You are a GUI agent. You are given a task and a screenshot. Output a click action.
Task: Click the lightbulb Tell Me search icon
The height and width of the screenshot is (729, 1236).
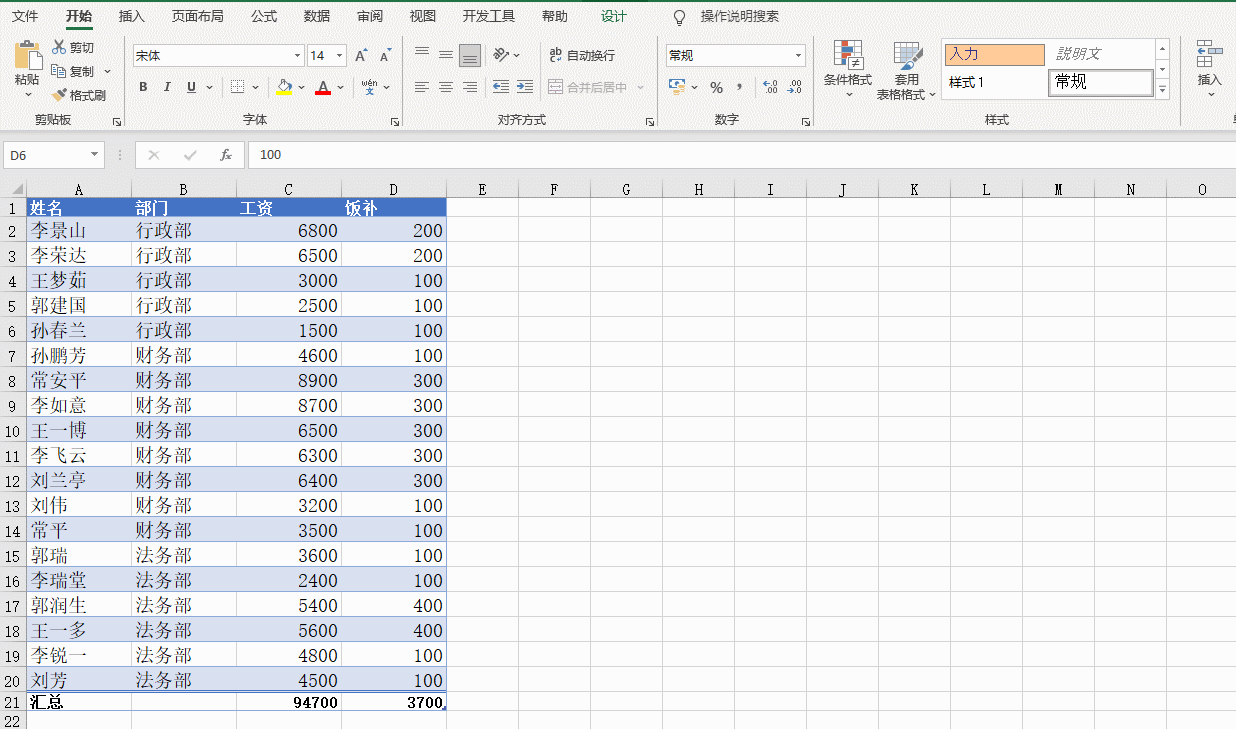(680, 17)
